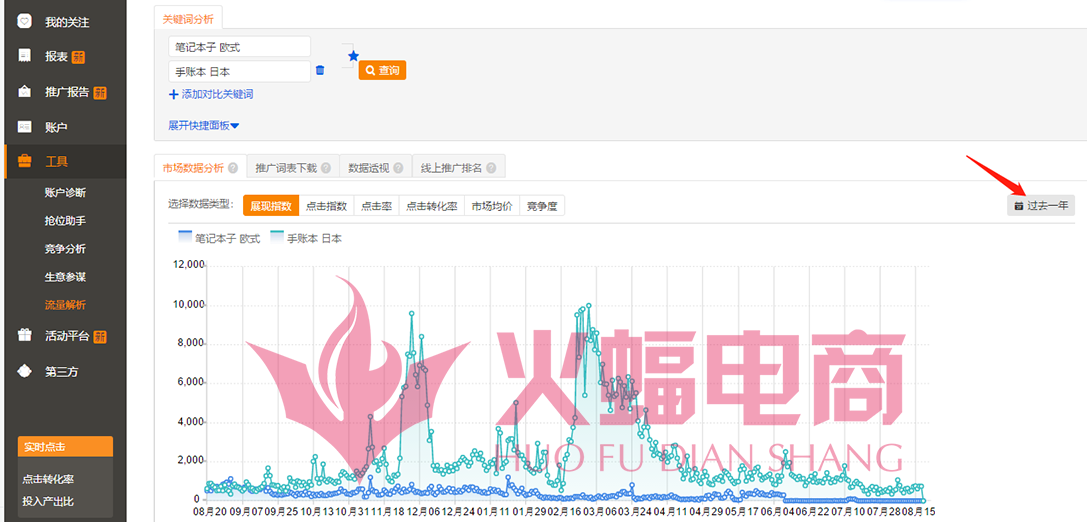Toggle 手账本 日本 legend series

click(306, 238)
